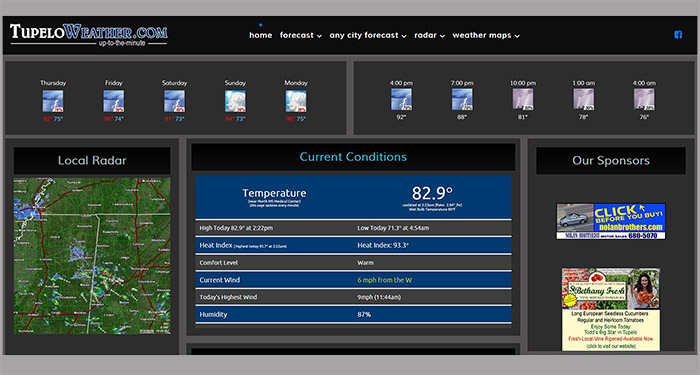Select the 7:00 pm hourly forecast icon
Viewport: 700px width, 375px height.
coord(462,99)
